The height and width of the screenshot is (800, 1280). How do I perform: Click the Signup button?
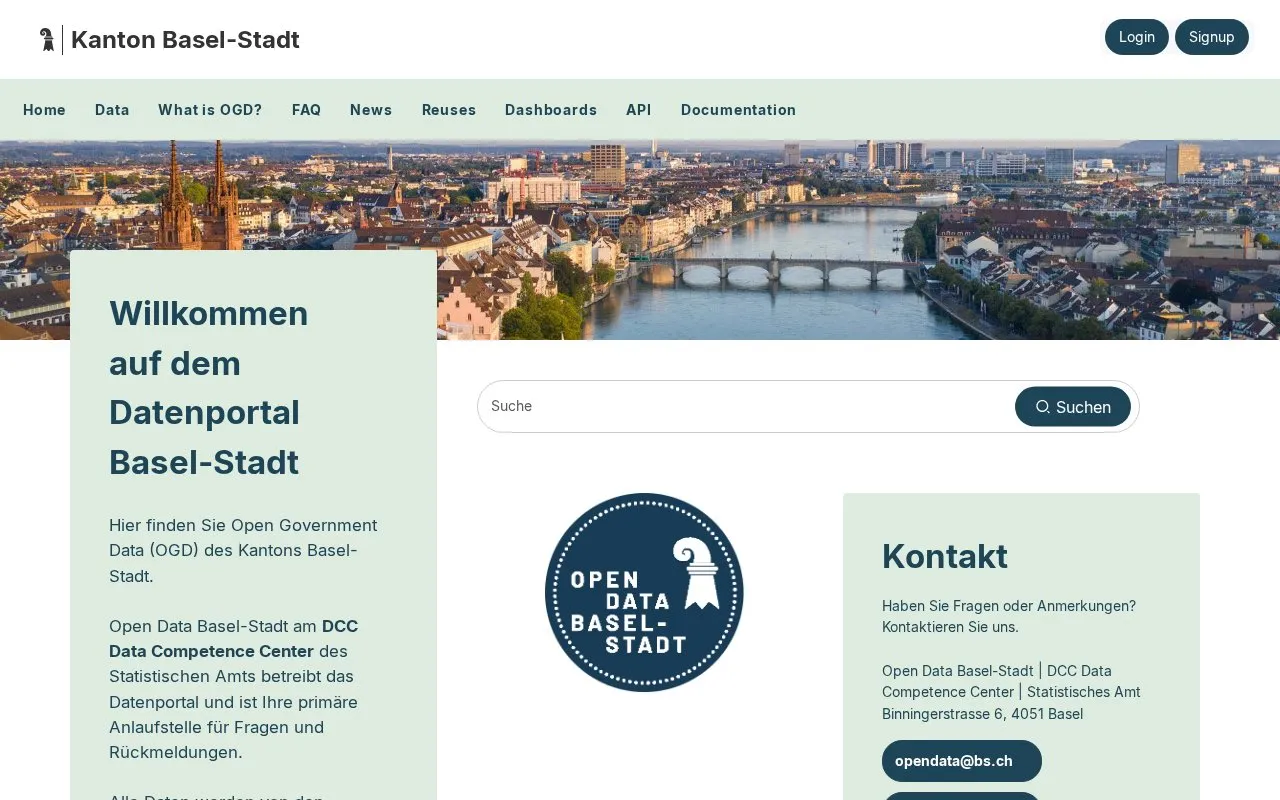[1211, 37]
